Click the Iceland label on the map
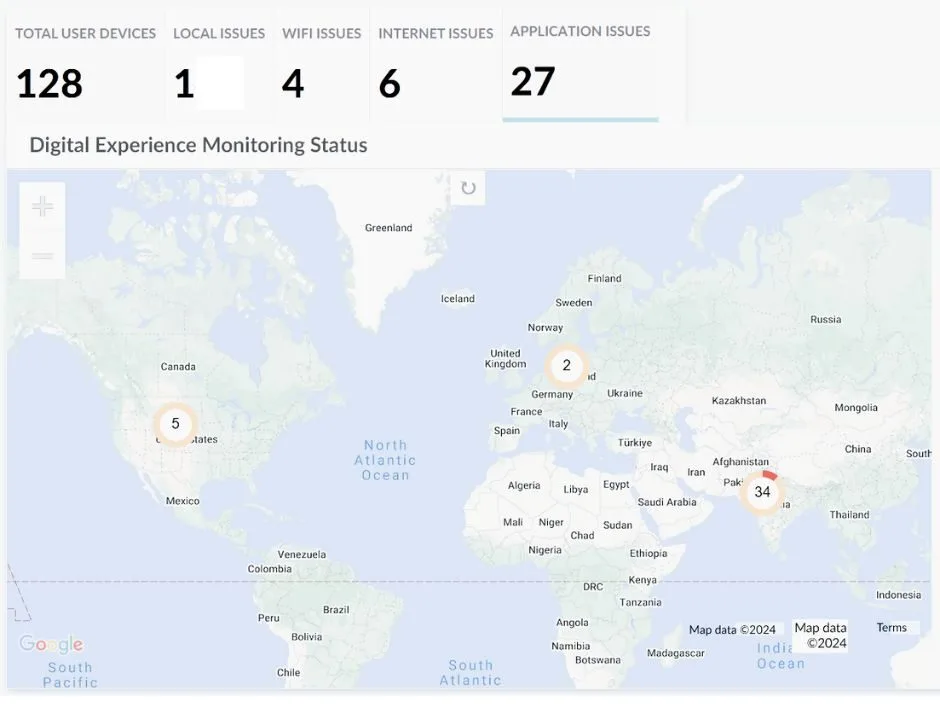 click(457, 299)
